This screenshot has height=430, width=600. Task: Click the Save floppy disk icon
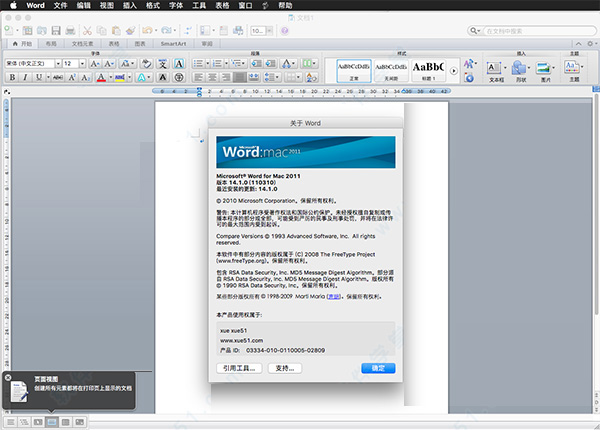pos(56,30)
